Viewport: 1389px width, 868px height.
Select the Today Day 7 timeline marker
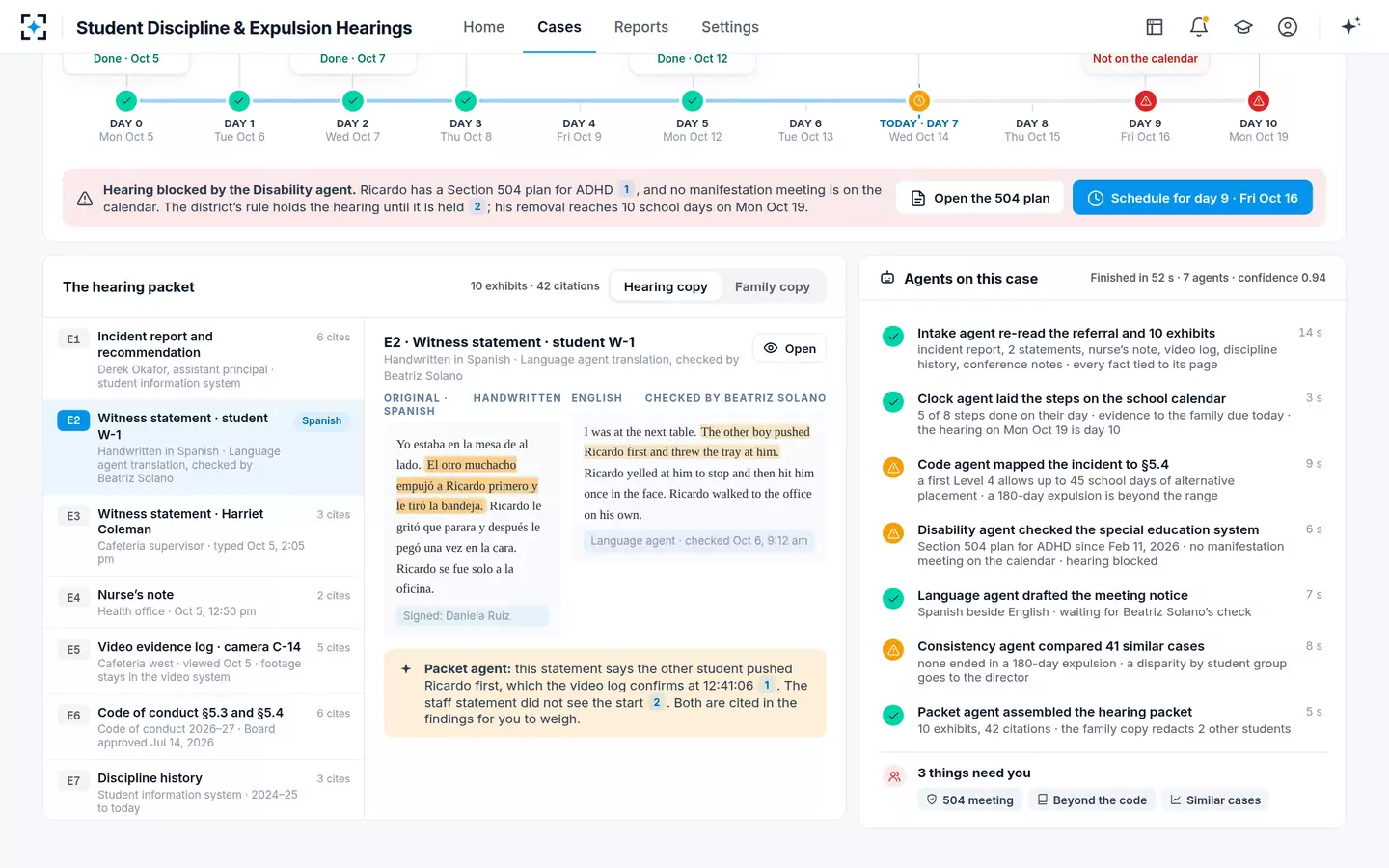tap(919, 100)
